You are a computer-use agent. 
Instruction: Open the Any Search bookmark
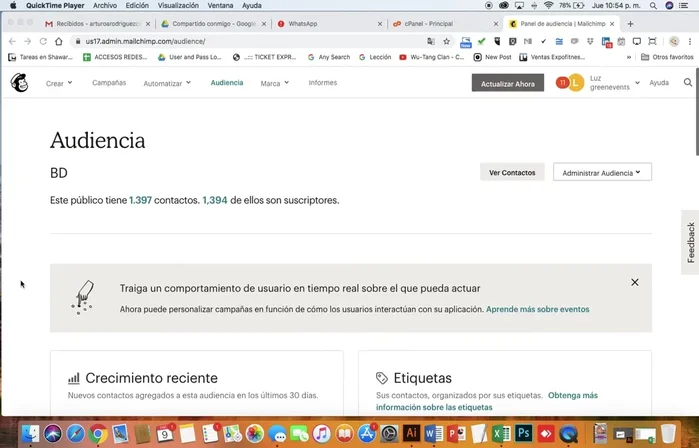tap(329, 57)
